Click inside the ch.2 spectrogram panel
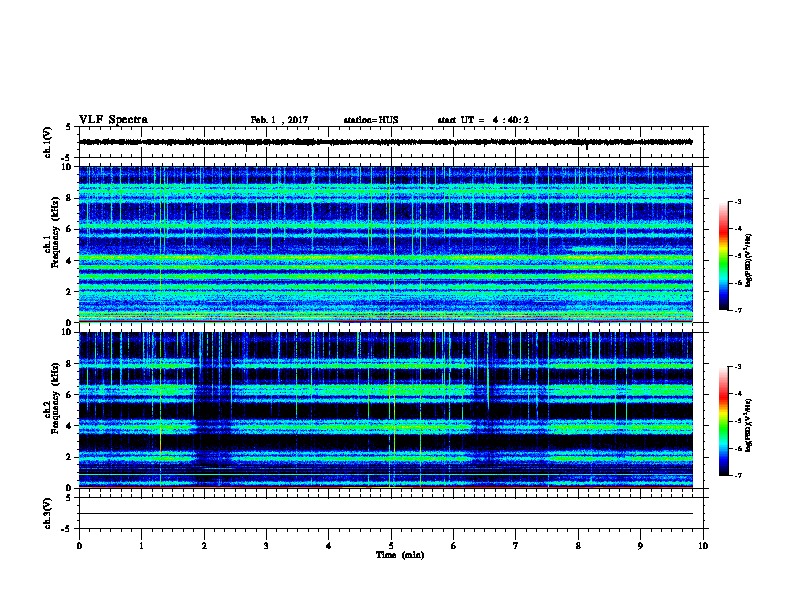The width and height of the screenshot is (792, 612). tap(385, 410)
